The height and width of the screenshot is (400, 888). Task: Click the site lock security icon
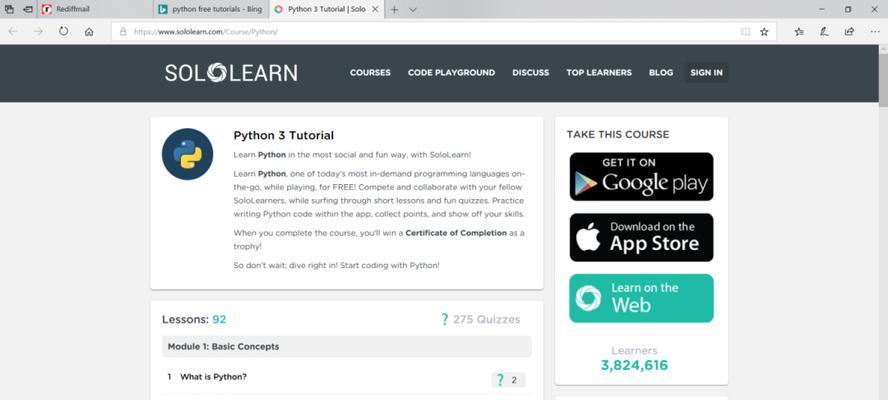click(x=123, y=32)
